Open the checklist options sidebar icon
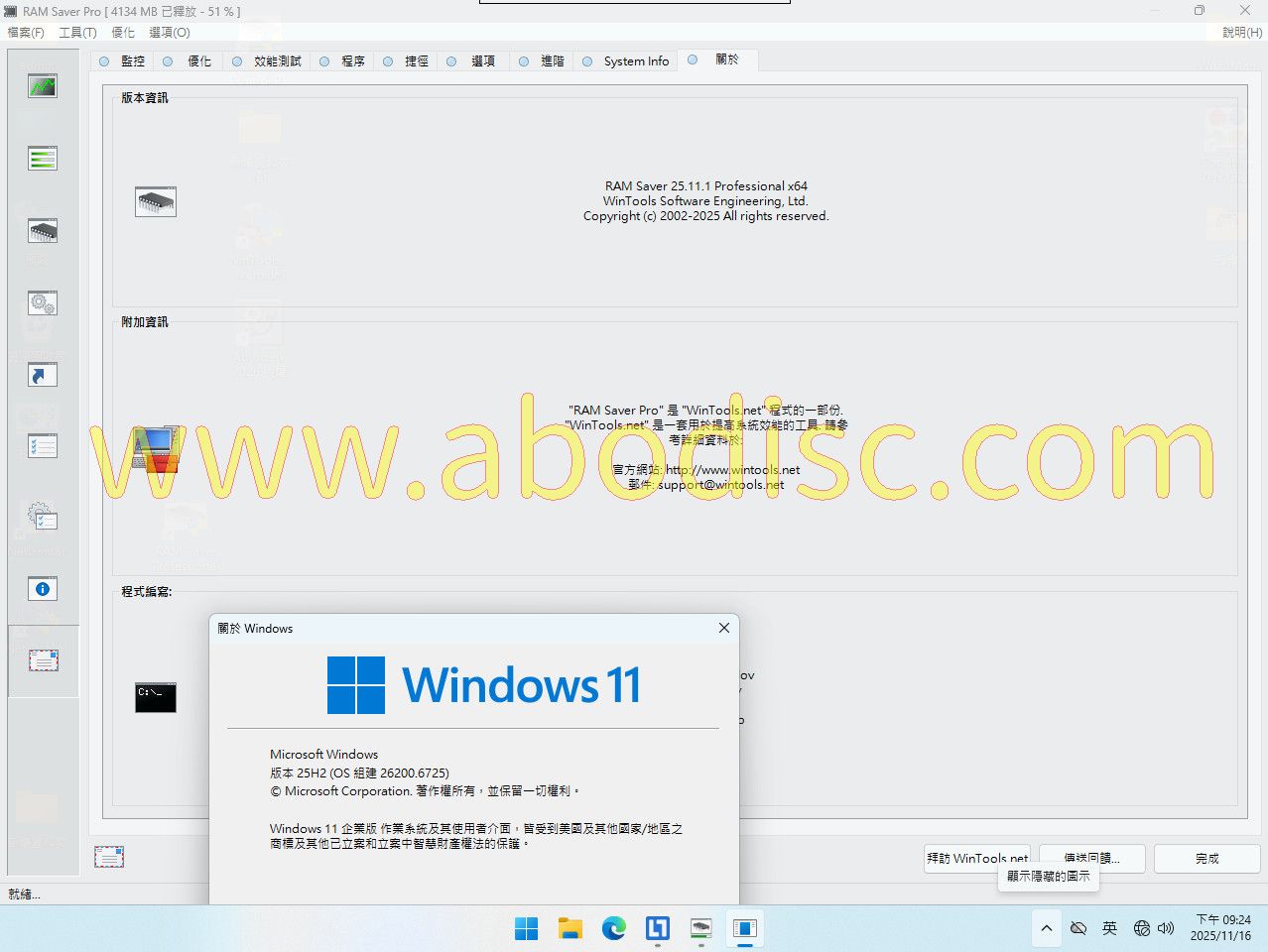 pos(42,447)
